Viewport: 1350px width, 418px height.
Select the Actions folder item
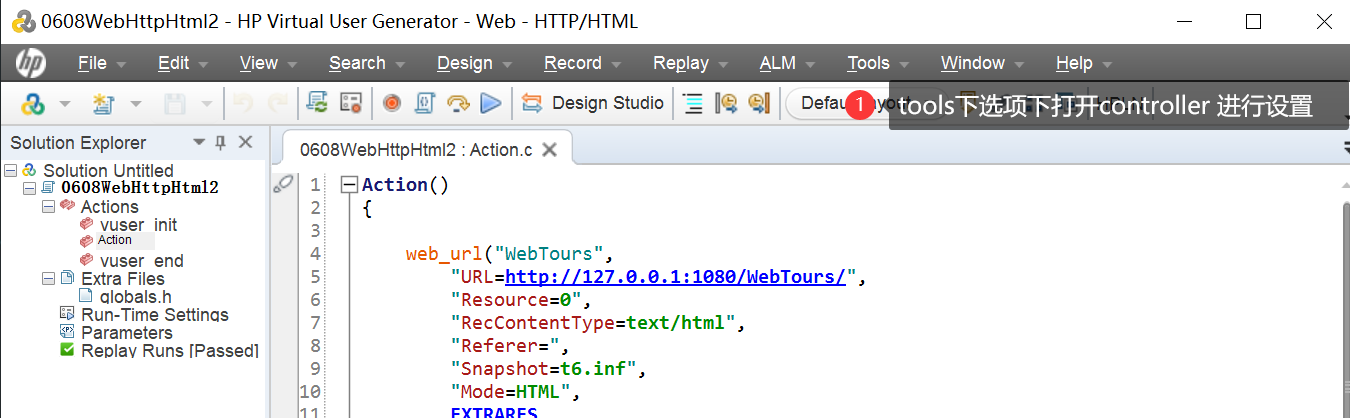pyautogui.click(x=109, y=207)
